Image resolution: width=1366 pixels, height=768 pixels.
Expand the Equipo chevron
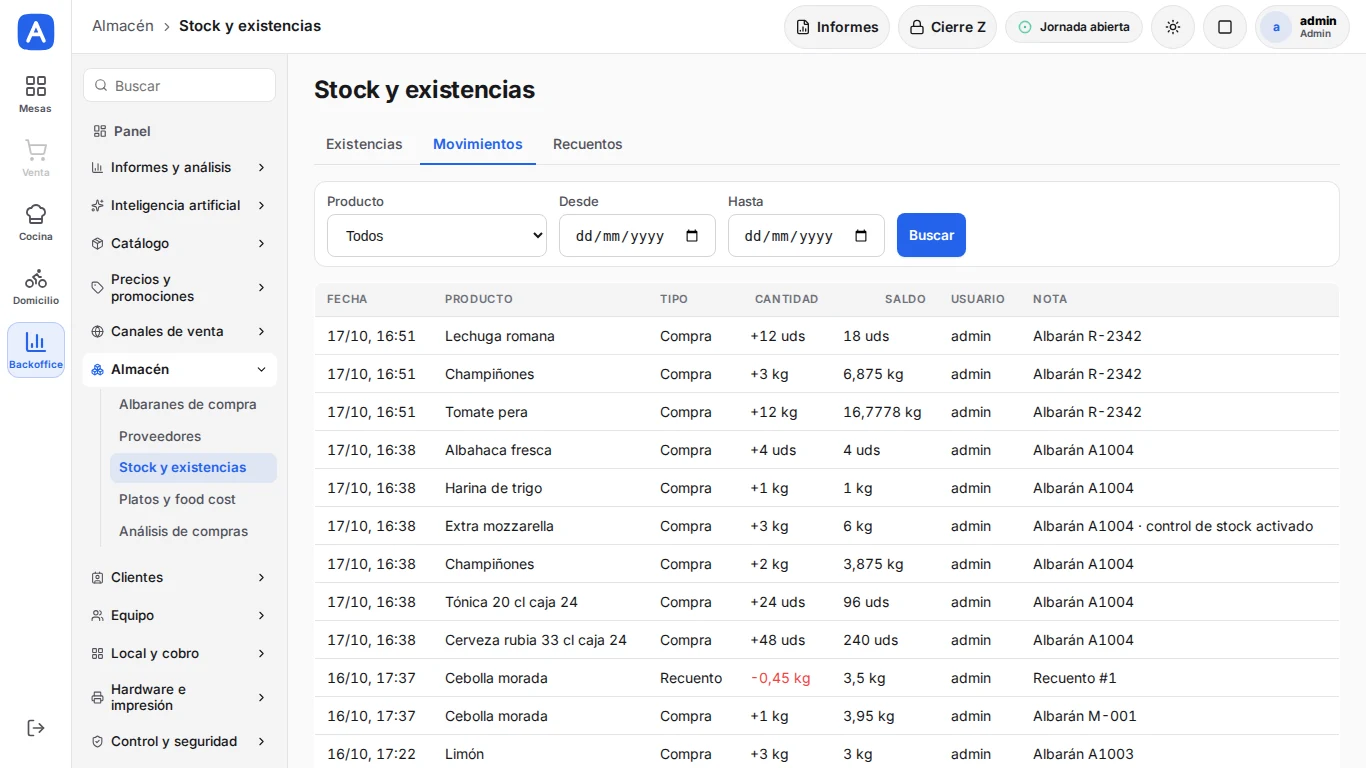coord(261,615)
